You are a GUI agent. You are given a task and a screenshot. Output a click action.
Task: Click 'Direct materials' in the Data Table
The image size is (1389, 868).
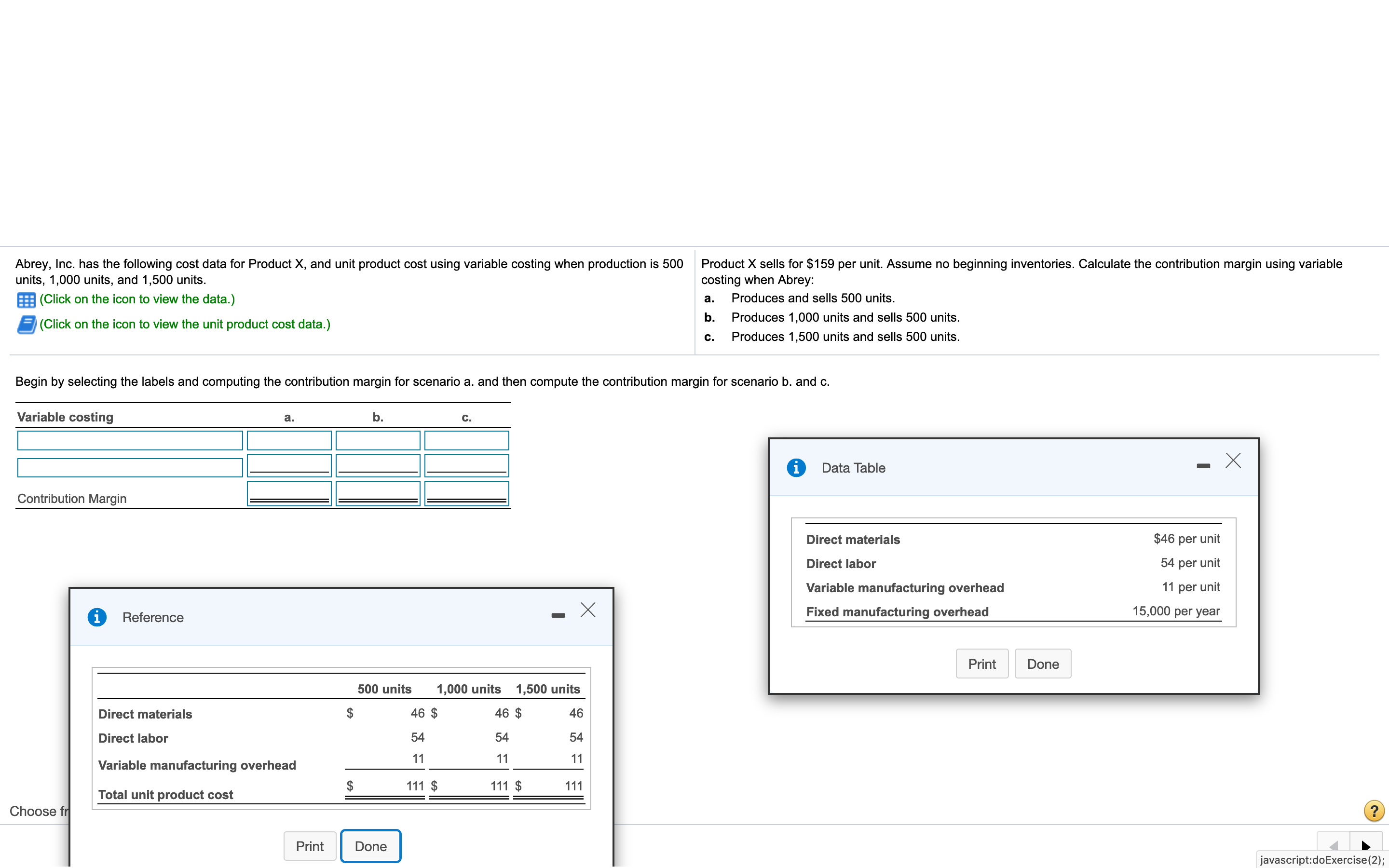[x=853, y=540]
